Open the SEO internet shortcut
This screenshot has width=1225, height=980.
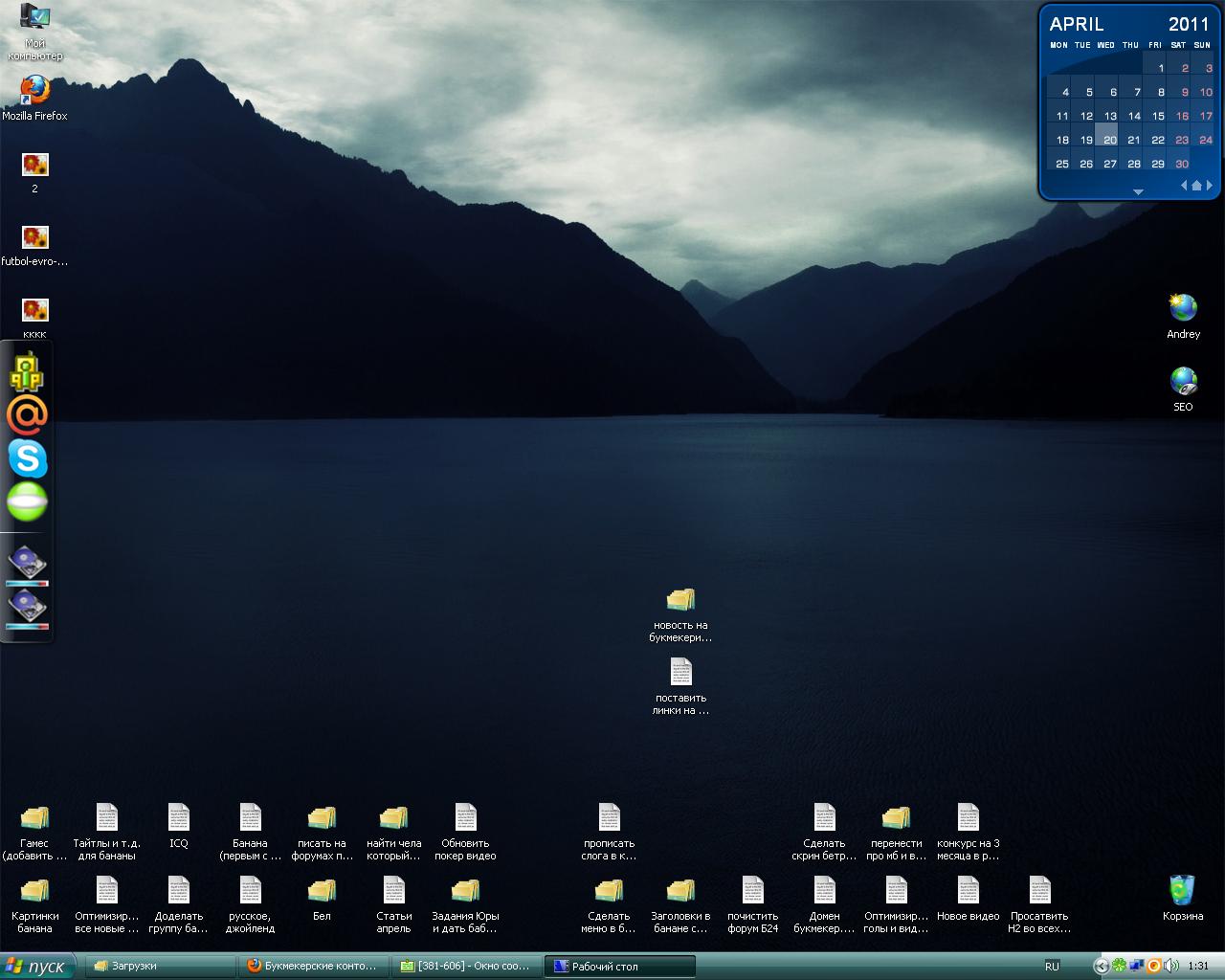[x=1184, y=381]
